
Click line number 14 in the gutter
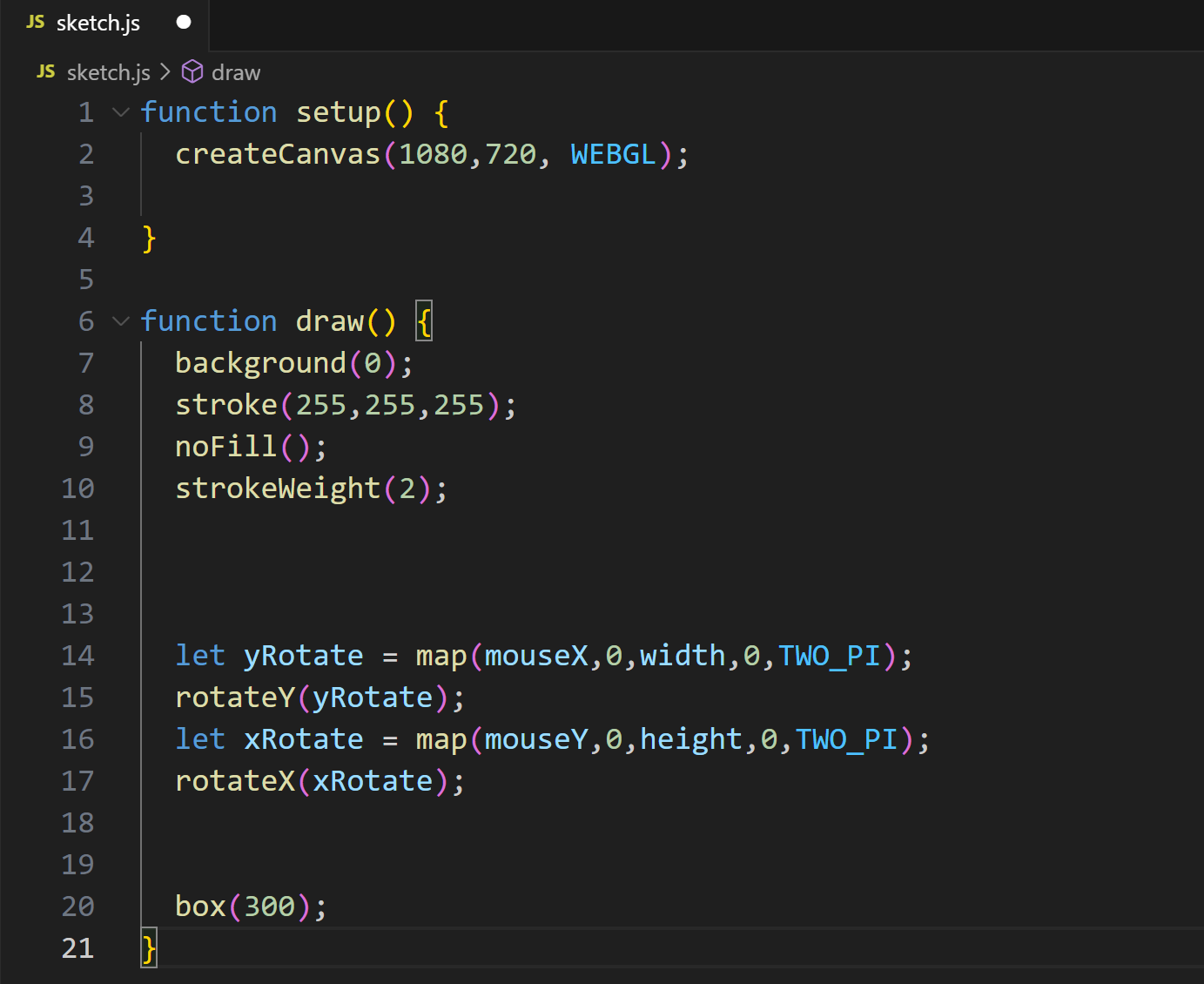point(77,656)
